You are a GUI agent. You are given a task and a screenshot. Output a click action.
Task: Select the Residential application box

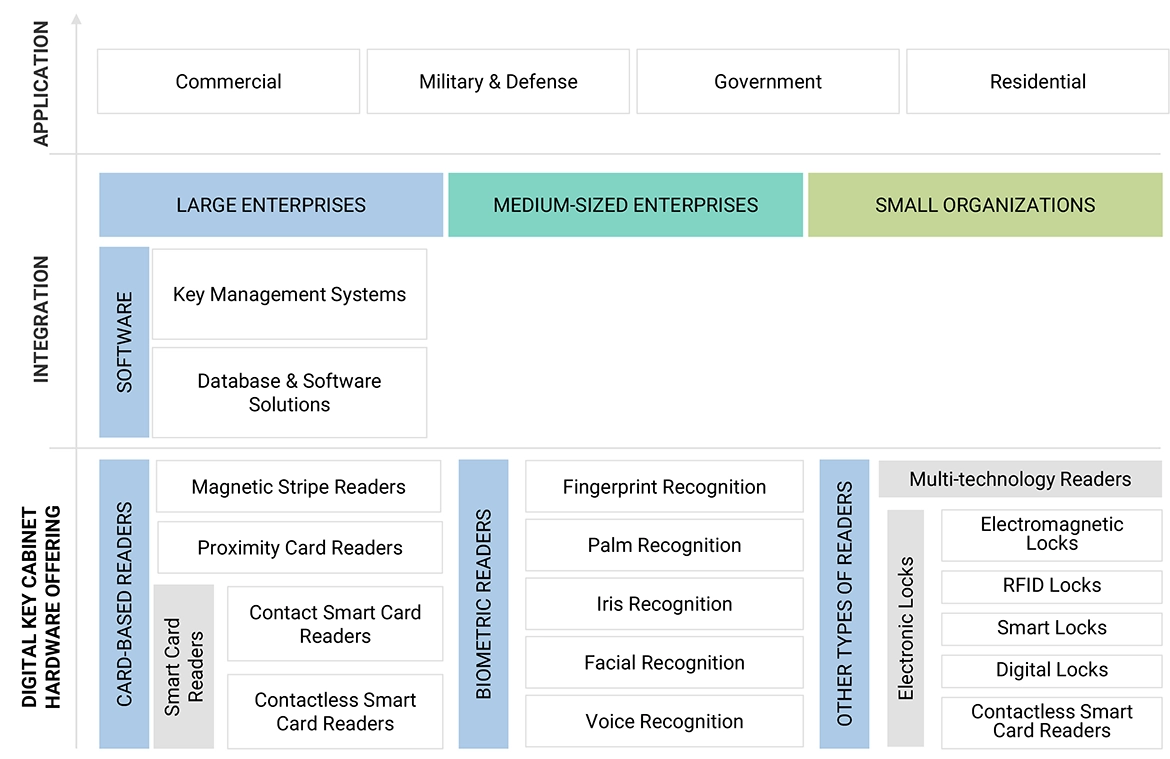(1037, 82)
